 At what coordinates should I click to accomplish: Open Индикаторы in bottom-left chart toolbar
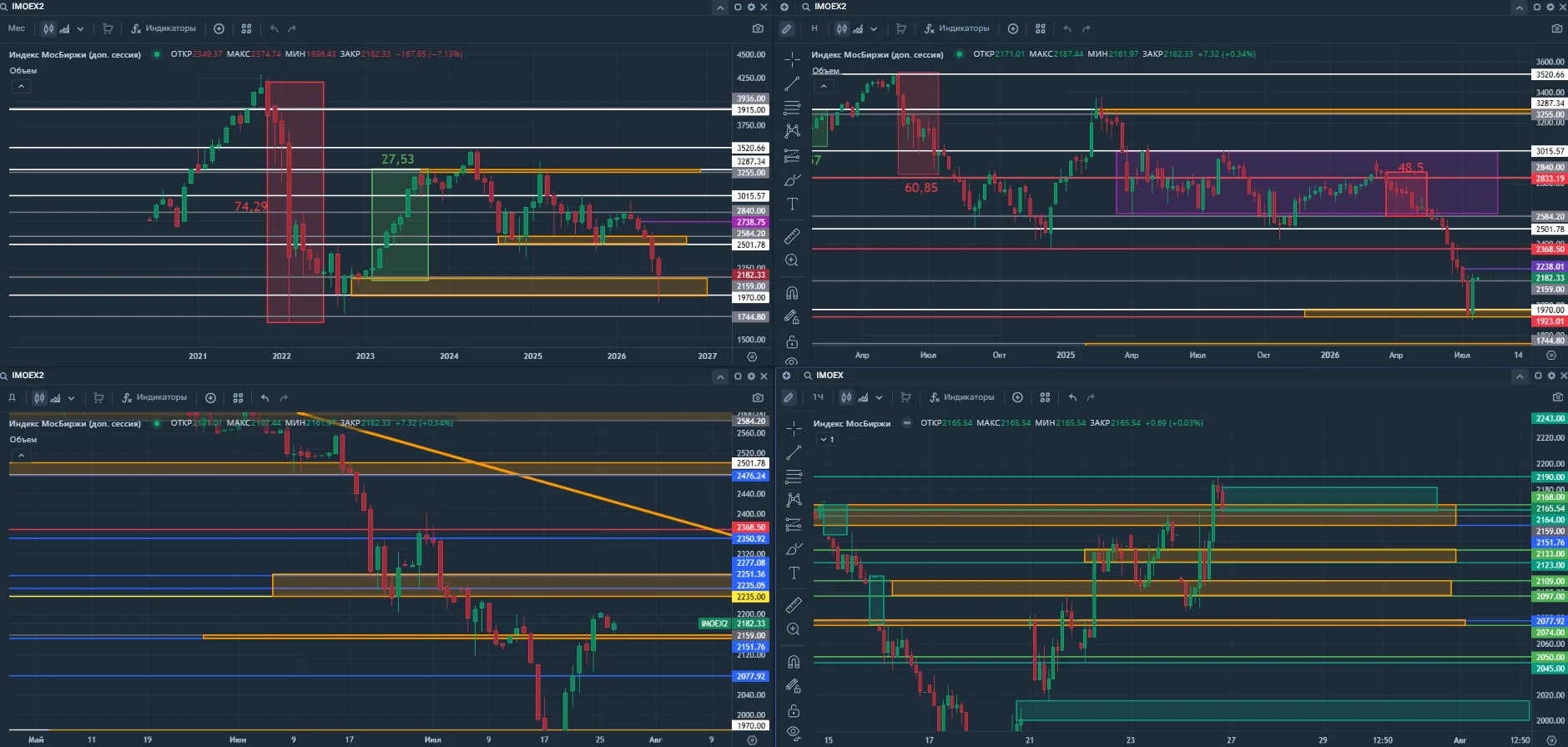(x=154, y=398)
